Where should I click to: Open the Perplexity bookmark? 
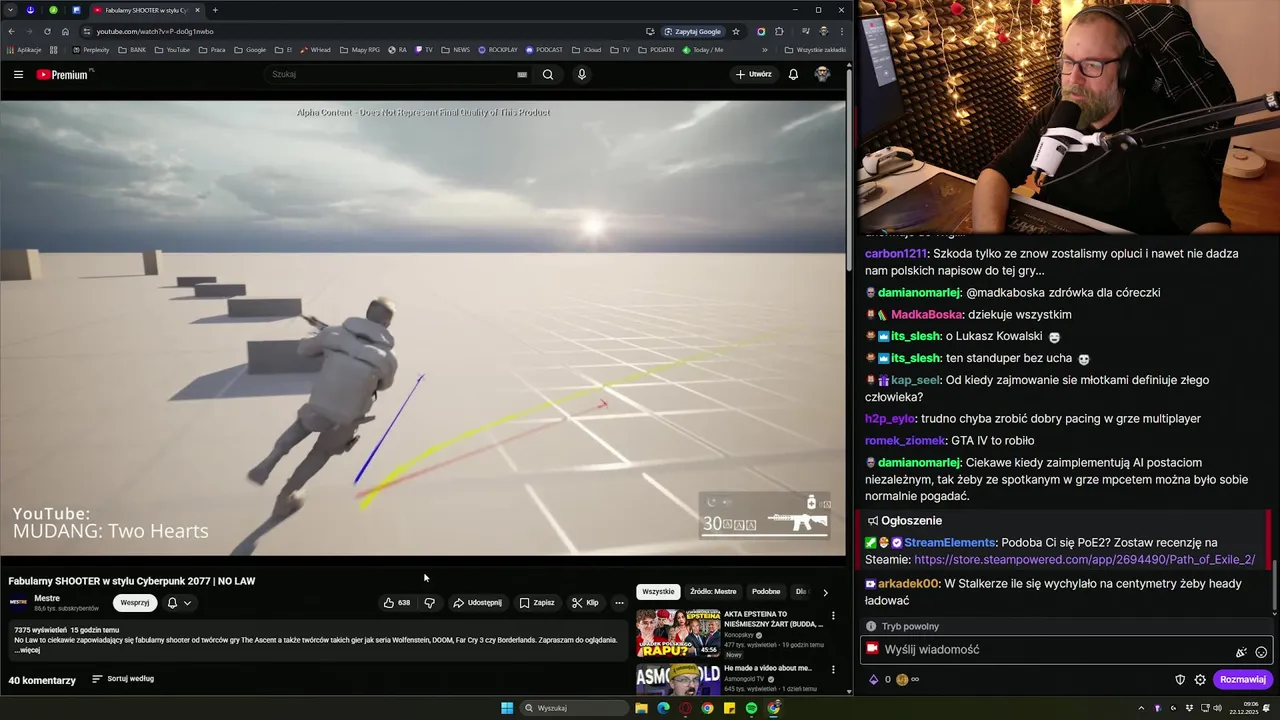pyautogui.click(x=90, y=49)
